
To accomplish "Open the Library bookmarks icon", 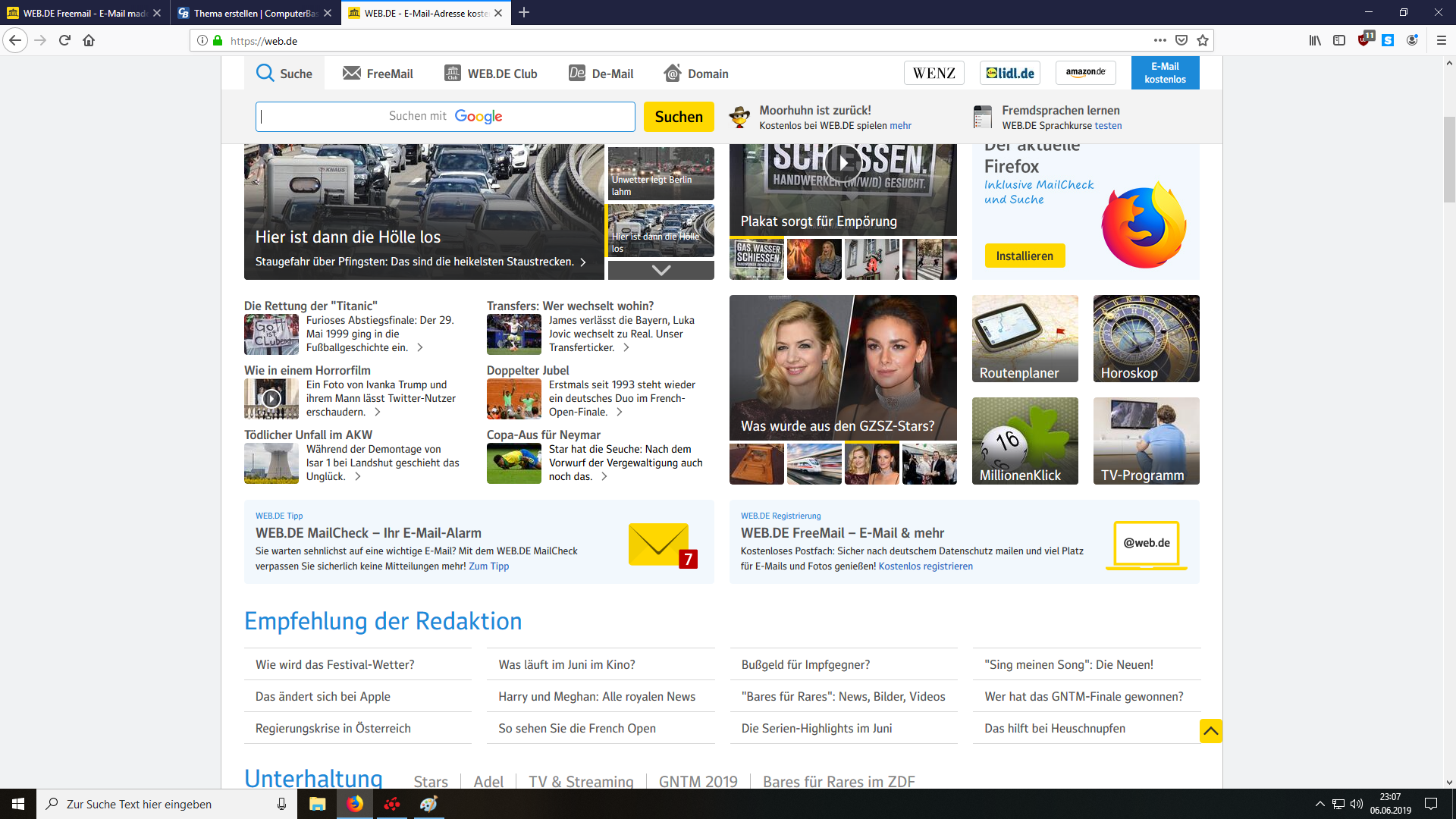I will (1315, 40).
